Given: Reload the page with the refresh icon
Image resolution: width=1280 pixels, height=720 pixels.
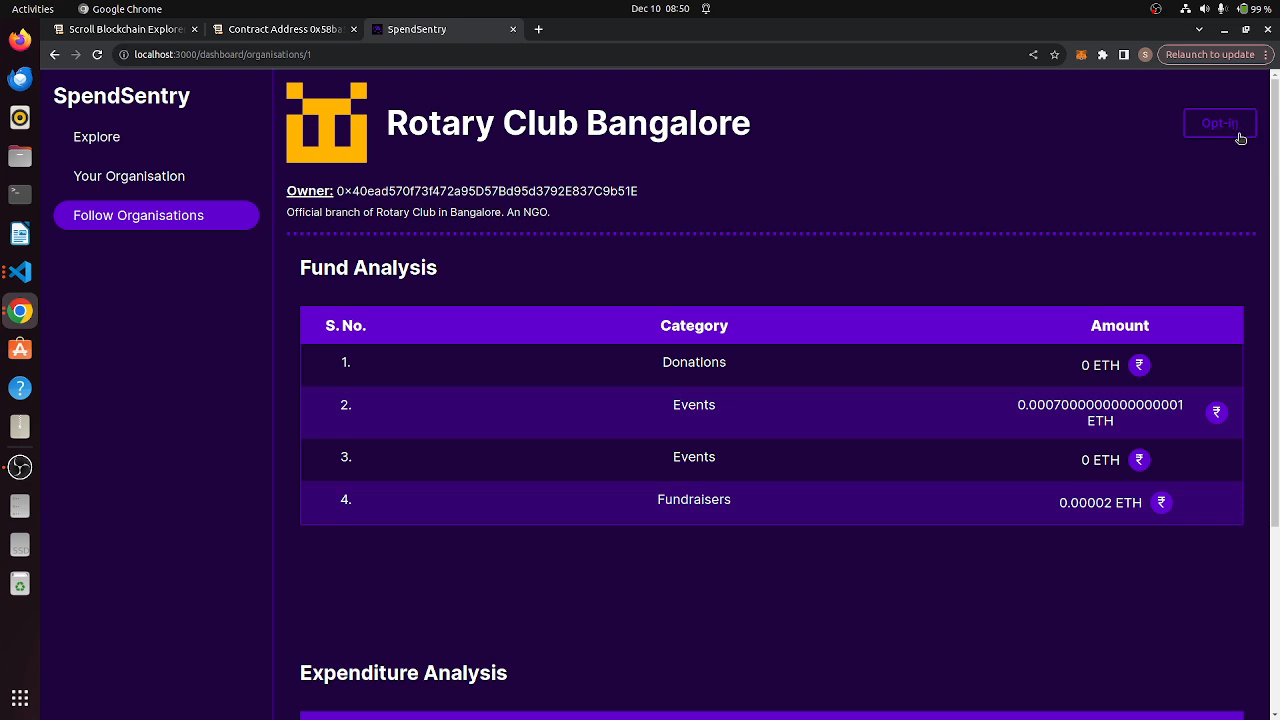Looking at the screenshot, I should tap(97, 55).
